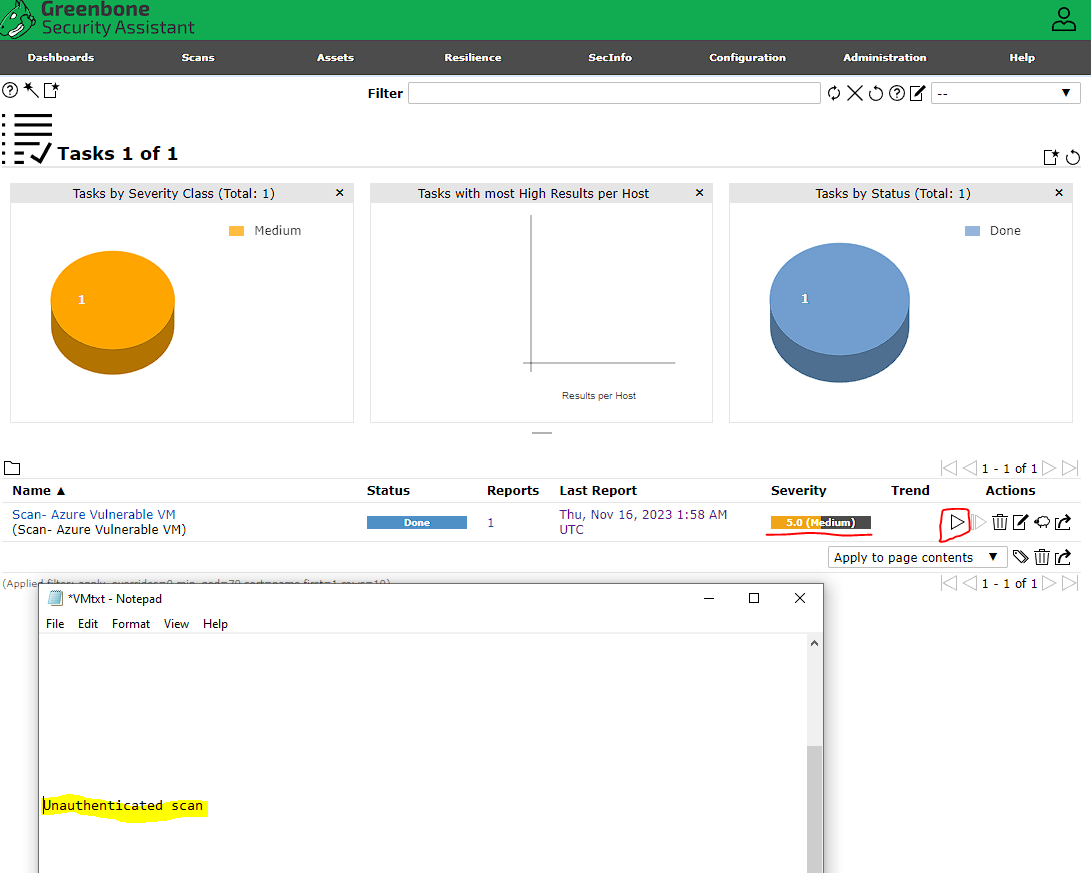This screenshot has width=1091, height=873.
Task: Close Tasks with most High Results chart
Action: [x=699, y=193]
